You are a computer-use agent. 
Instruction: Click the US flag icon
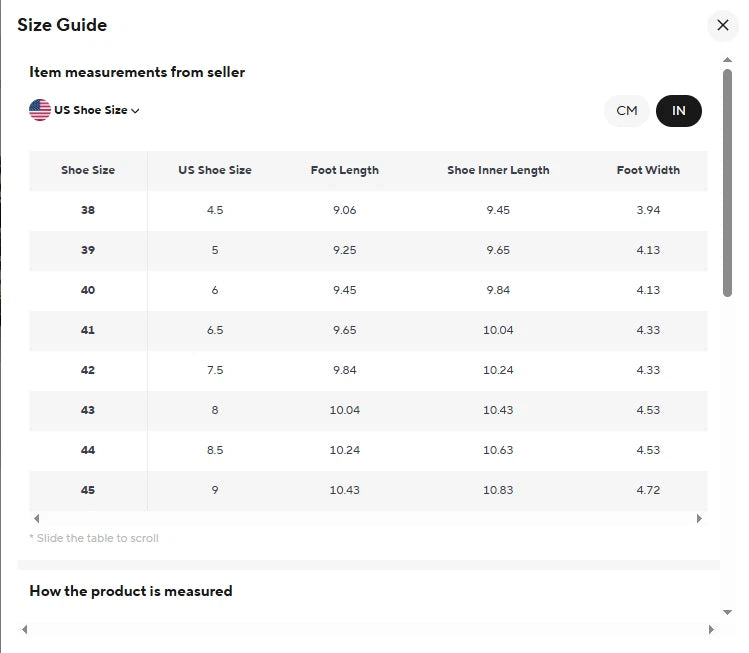[40, 110]
